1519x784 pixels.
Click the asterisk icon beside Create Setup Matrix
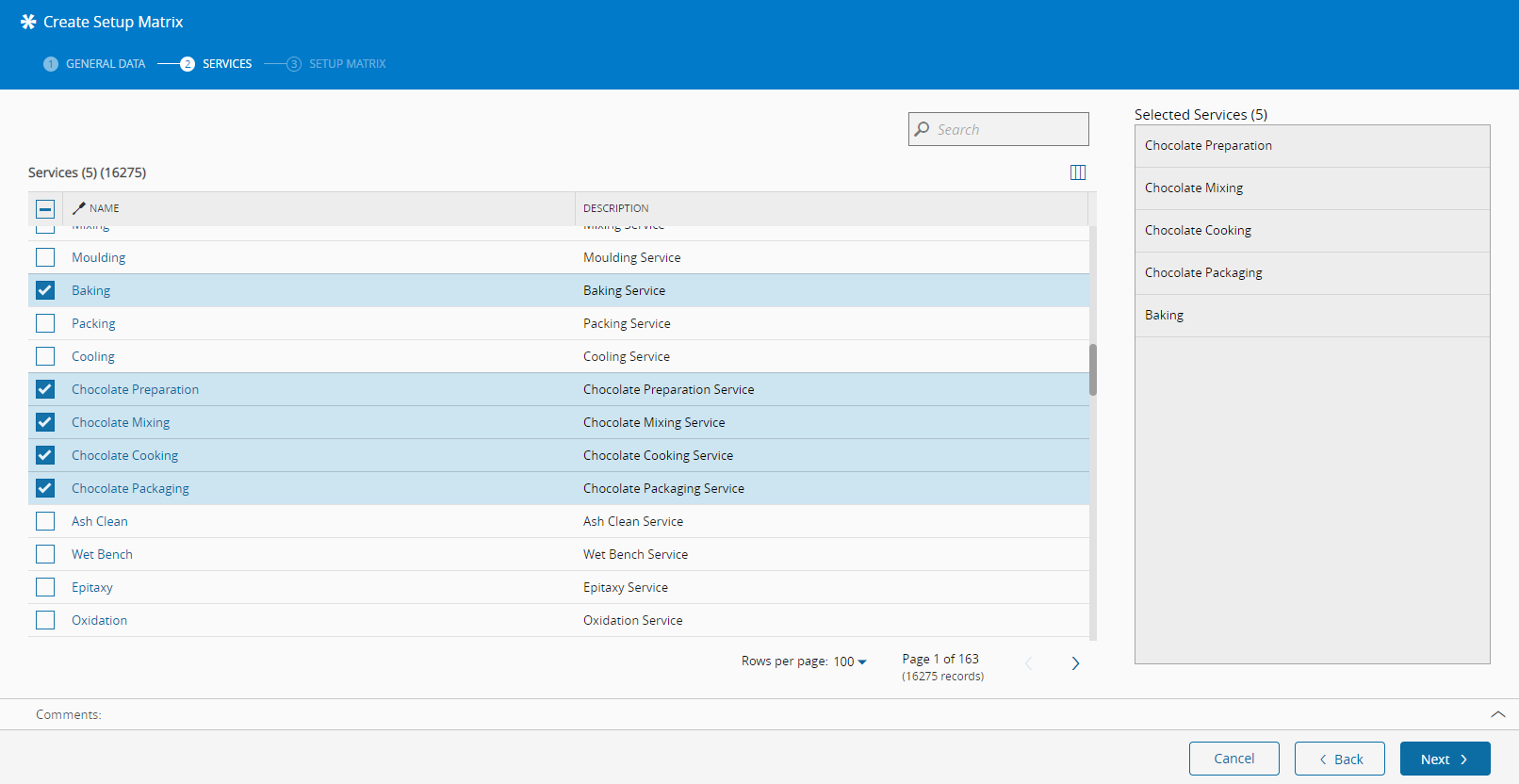[x=28, y=22]
